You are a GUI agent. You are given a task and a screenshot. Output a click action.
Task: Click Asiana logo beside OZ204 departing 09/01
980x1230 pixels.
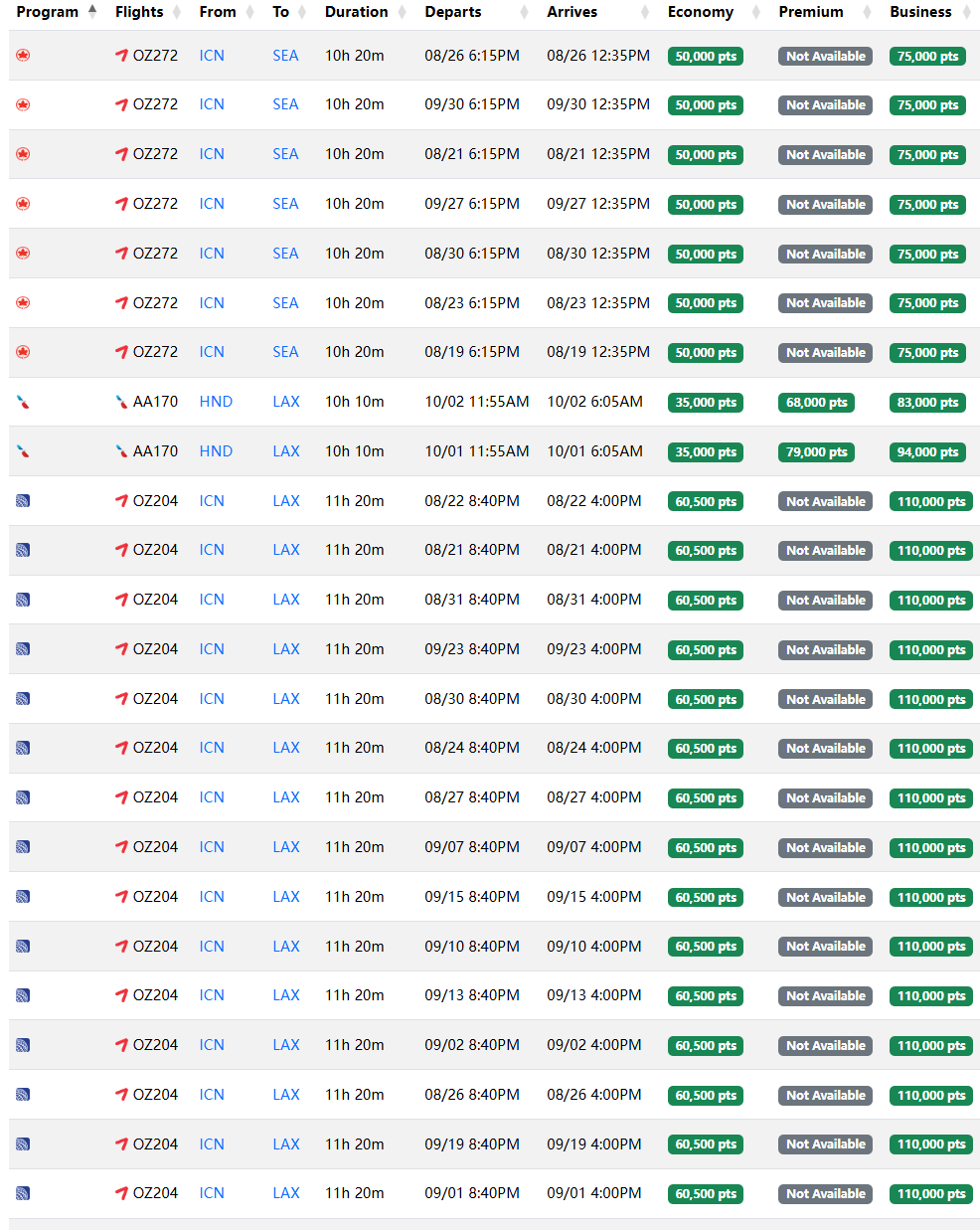point(121,1193)
